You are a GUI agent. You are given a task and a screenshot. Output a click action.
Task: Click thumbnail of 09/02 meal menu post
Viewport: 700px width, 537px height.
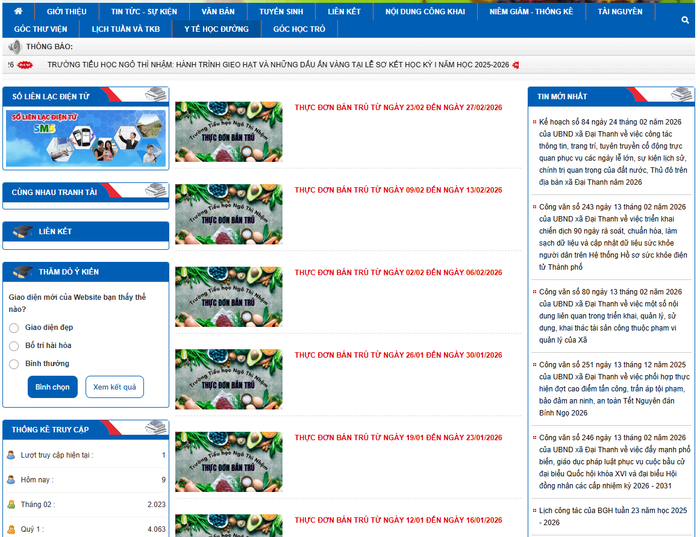229,214
